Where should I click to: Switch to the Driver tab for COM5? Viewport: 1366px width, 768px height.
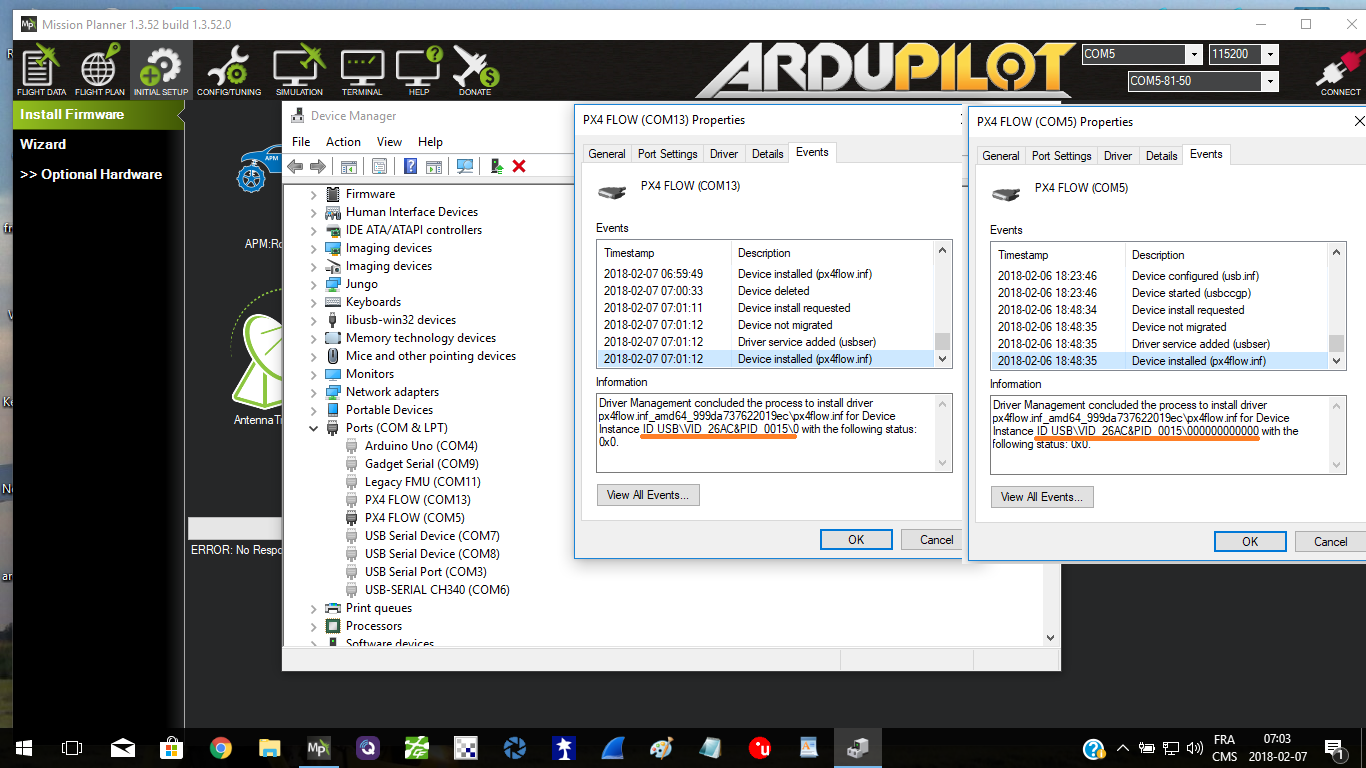(1117, 155)
